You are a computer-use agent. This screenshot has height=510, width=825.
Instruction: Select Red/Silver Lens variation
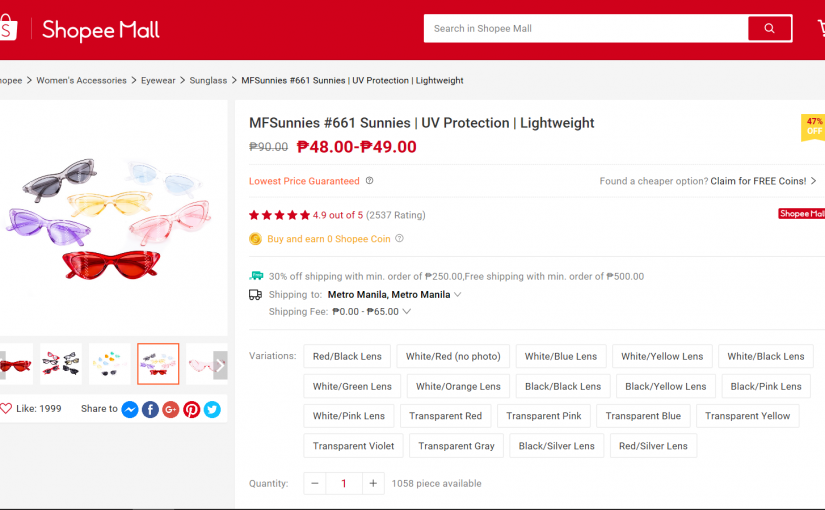tap(653, 446)
